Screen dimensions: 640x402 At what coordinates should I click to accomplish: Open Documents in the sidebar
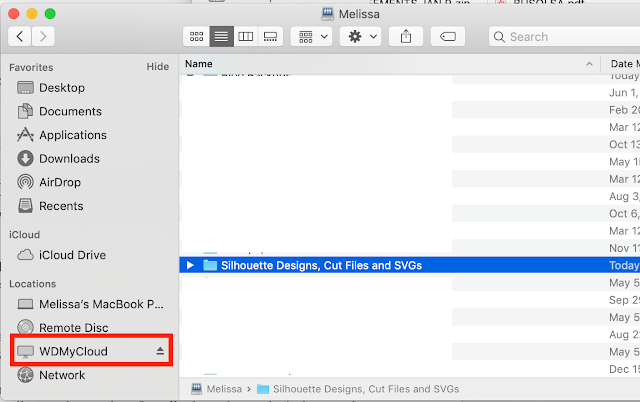tap(59, 111)
